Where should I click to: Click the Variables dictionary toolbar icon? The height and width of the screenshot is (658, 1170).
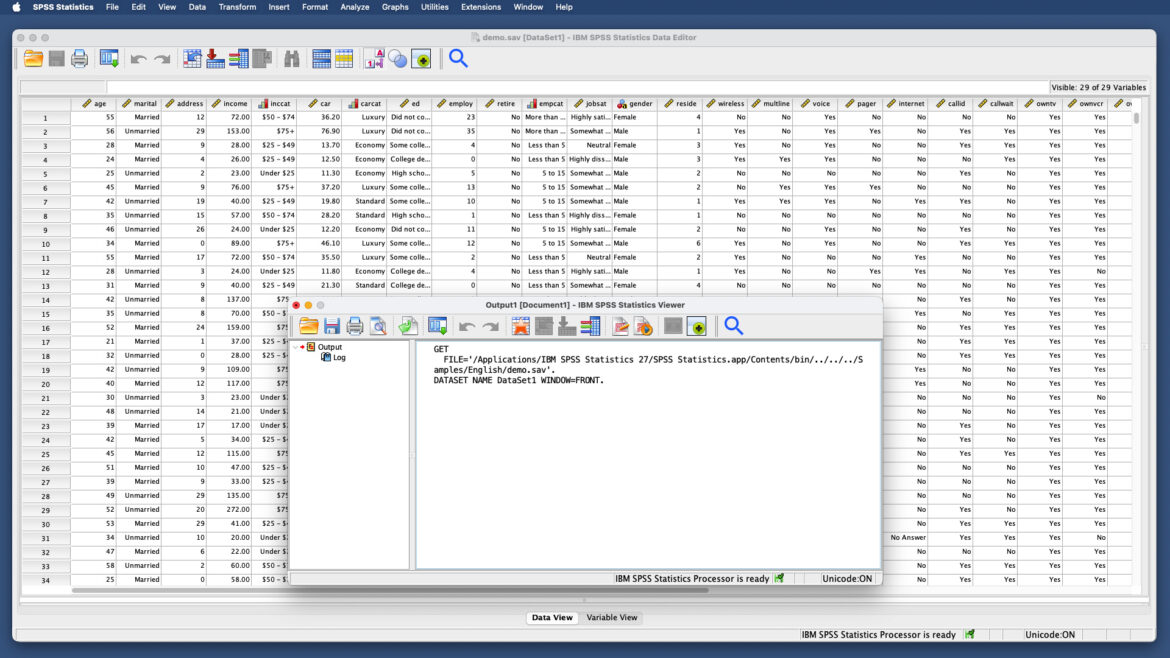240,58
